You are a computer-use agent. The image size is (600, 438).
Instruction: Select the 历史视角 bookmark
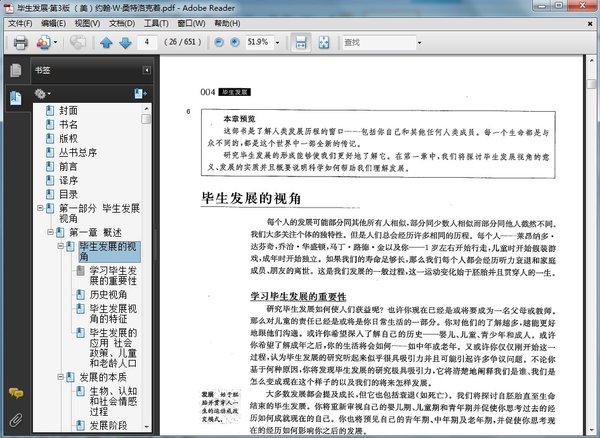tap(108, 294)
